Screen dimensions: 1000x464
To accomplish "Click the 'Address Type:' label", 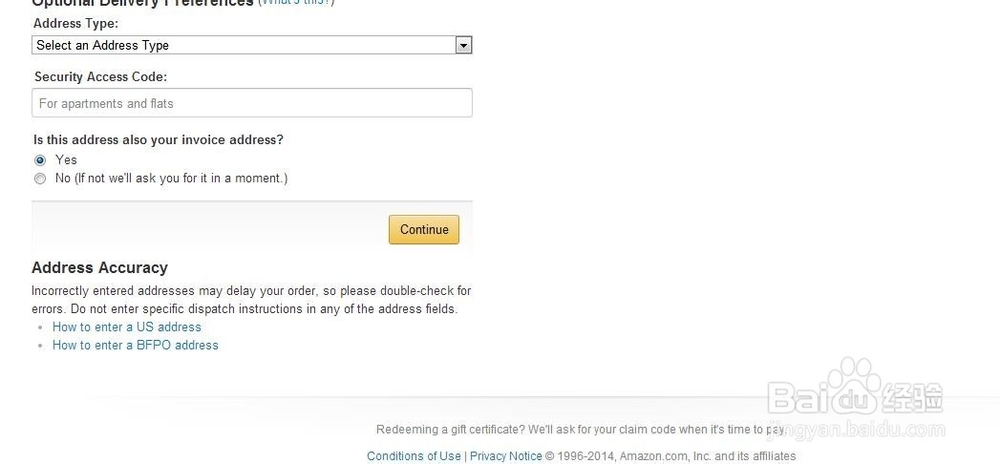I will [75, 23].
